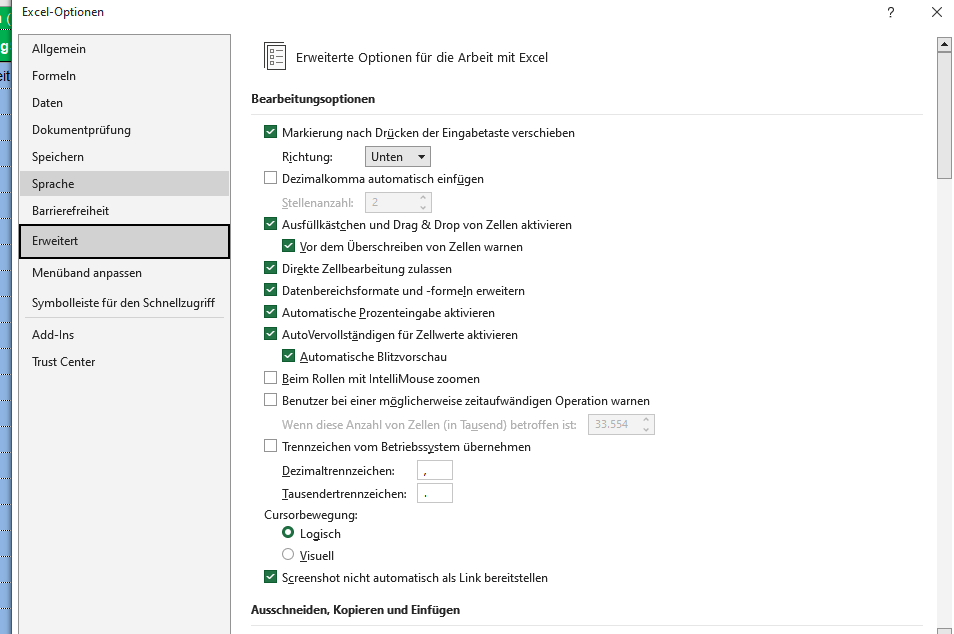
Task: Click the Bearbeitungsoptionen section heading
Action: point(313,99)
